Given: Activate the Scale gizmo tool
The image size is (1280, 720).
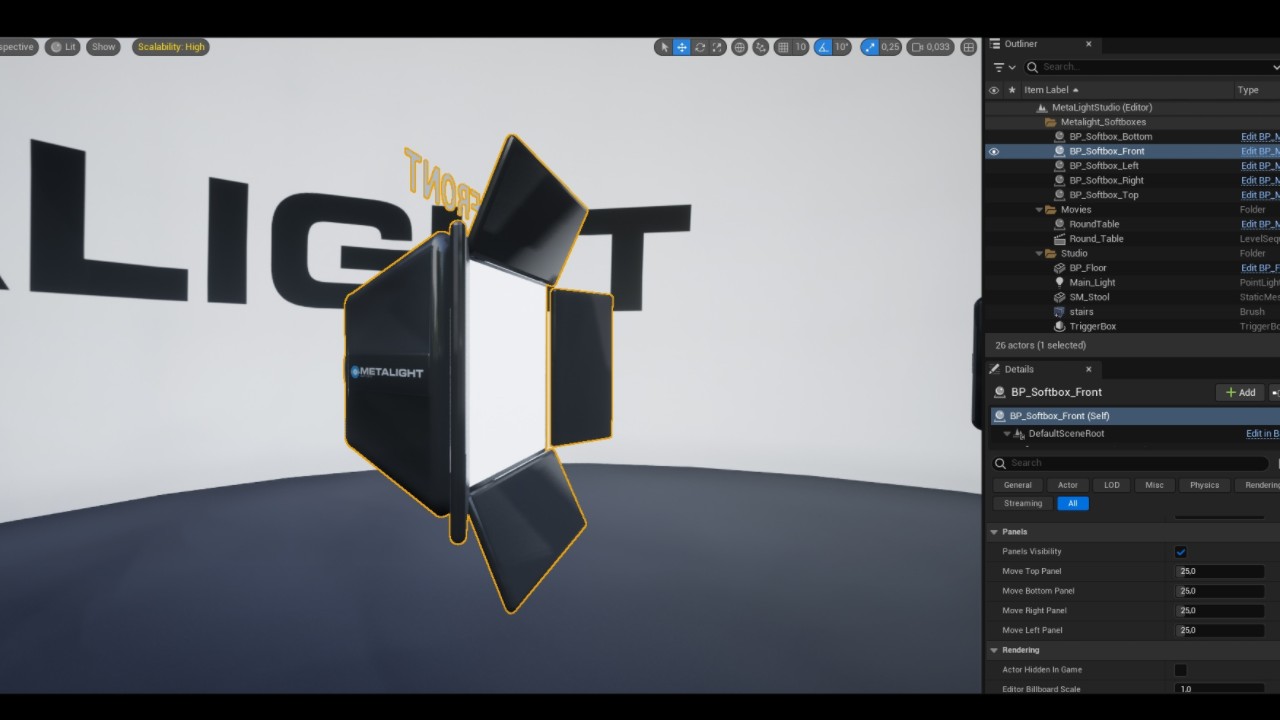Looking at the screenshot, I should tap(717, 47).
